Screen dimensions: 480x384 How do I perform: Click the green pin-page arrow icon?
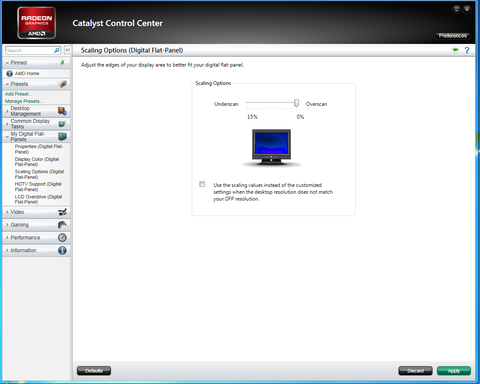455,50
